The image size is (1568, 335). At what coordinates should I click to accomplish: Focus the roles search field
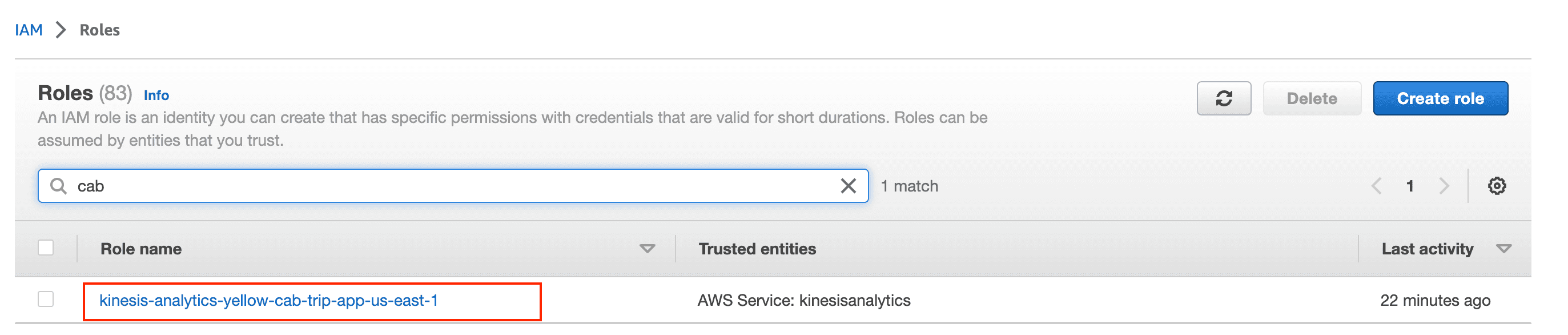pyautogui.click(x=453, y=186)
